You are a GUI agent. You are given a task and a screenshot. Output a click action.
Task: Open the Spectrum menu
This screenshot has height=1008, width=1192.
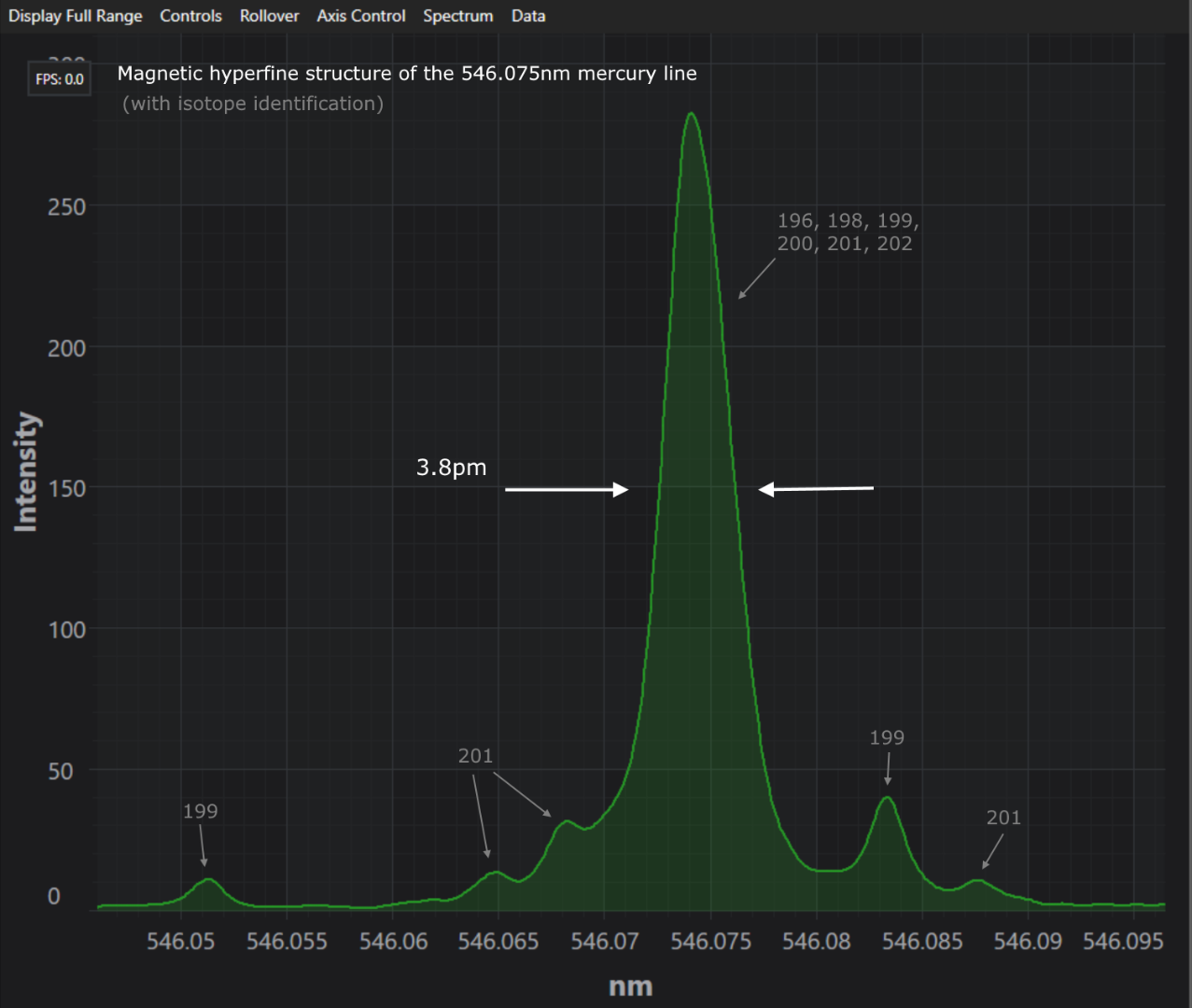tap(457, 16)
